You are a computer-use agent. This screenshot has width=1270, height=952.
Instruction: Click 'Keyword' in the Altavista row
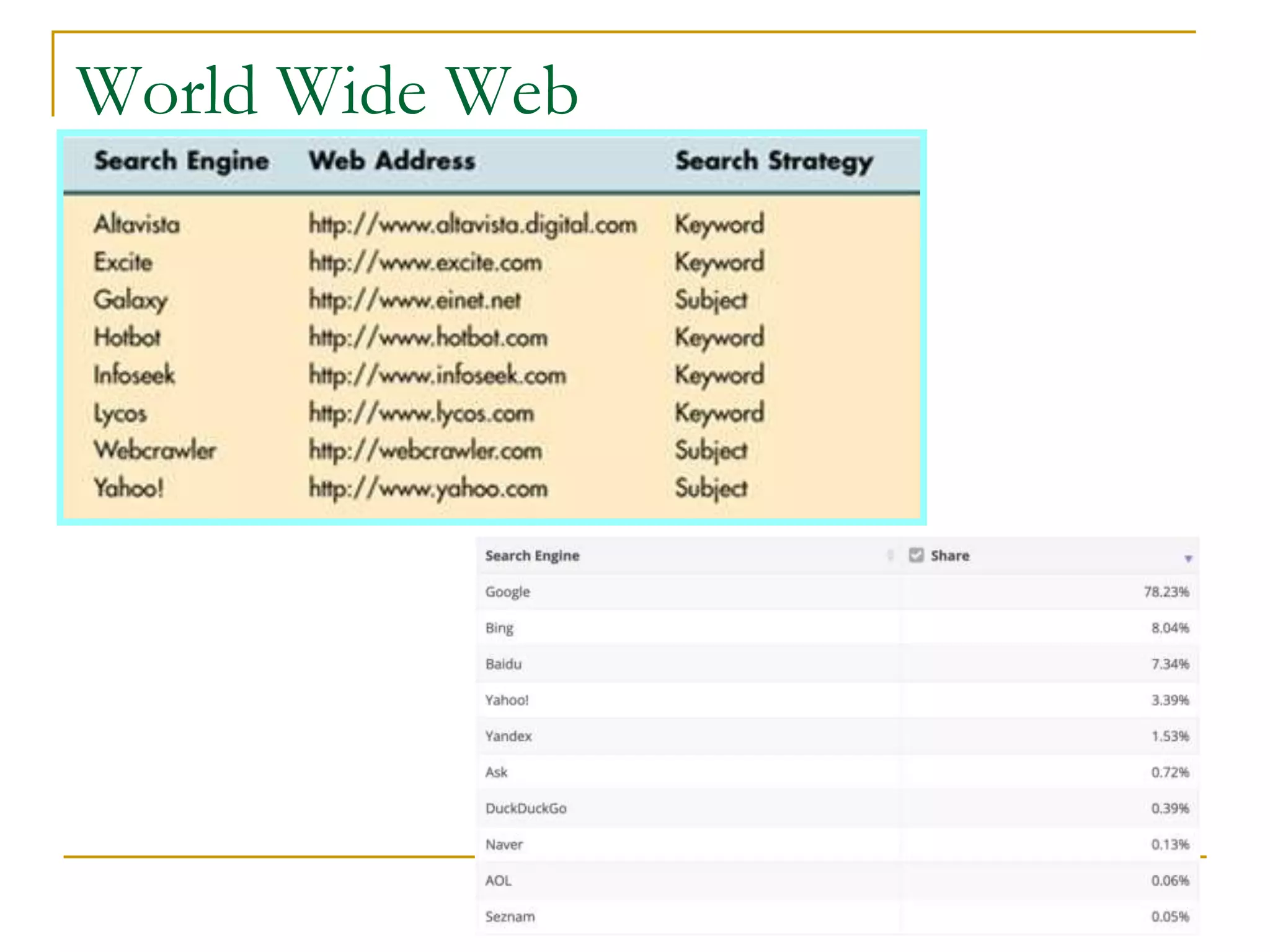[720, 224]
